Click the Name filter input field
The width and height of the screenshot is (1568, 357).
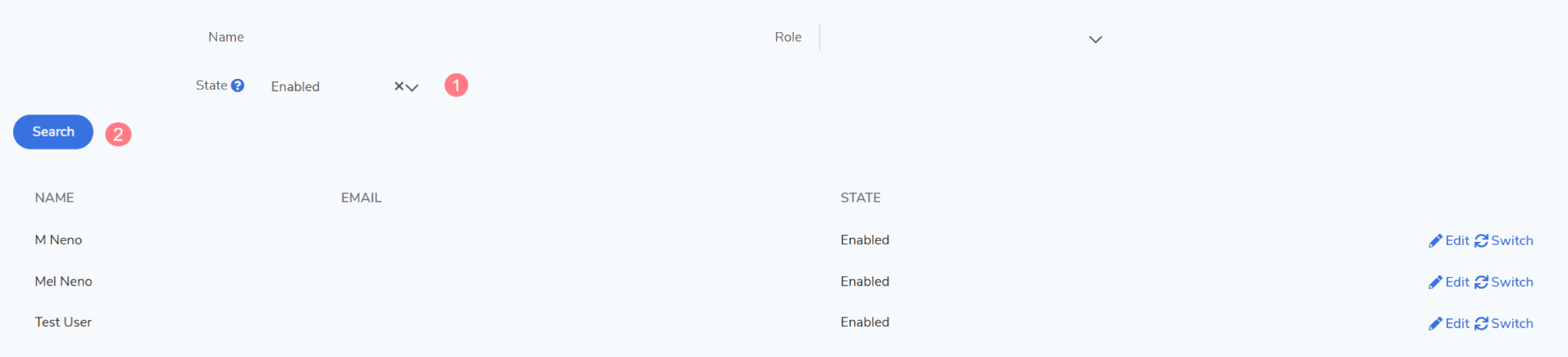494,38
